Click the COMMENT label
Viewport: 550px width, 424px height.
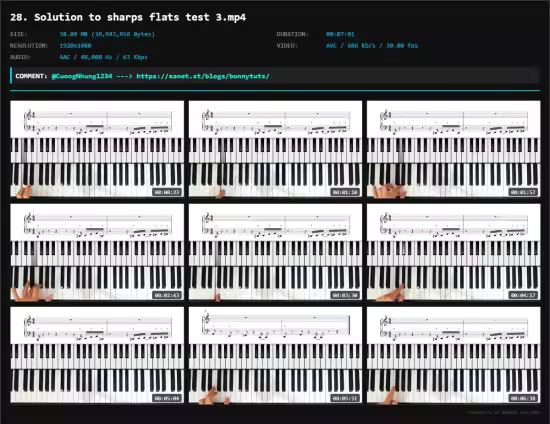pos(31,76)
